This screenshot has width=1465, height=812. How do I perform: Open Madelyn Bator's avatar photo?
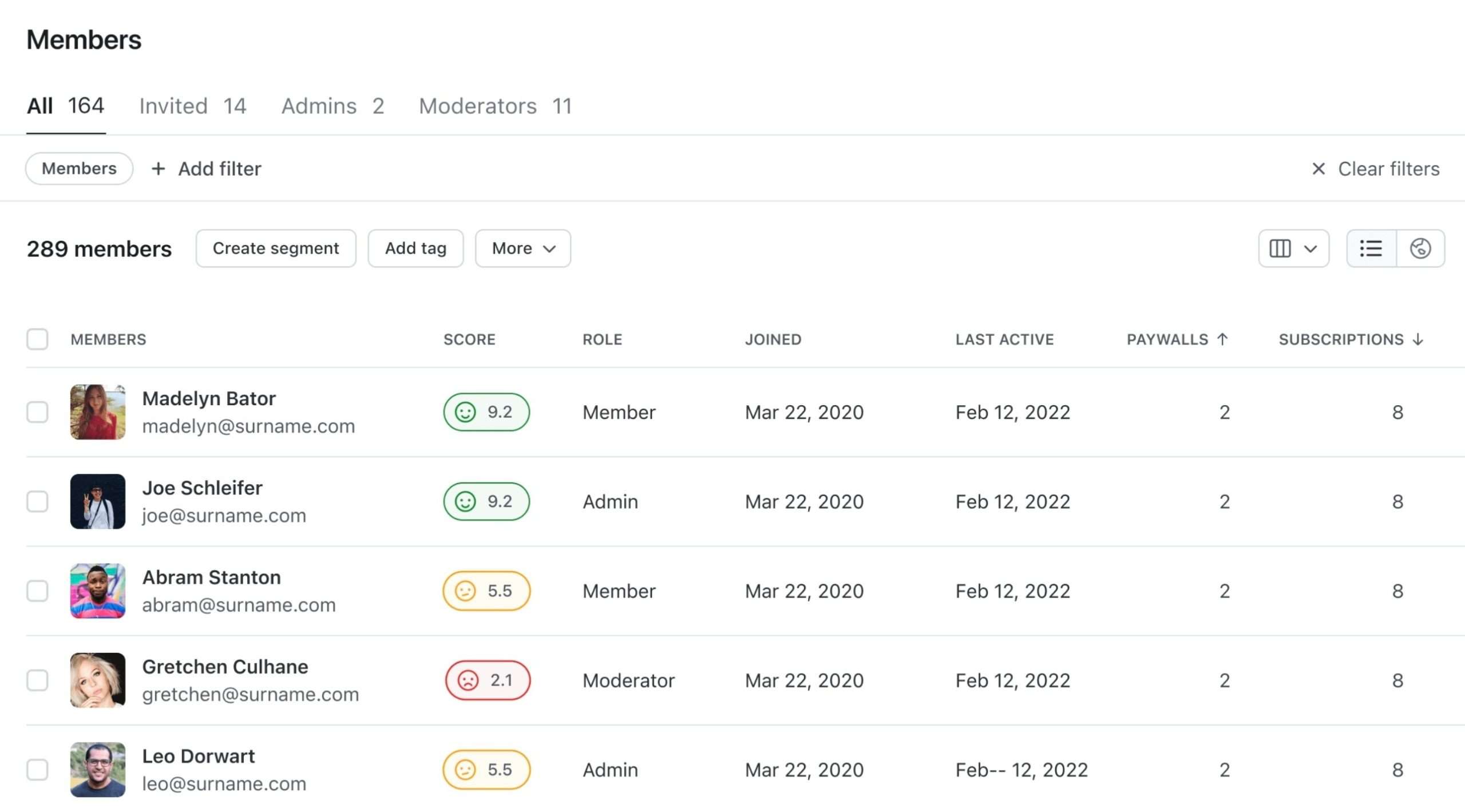pos(98,412)
